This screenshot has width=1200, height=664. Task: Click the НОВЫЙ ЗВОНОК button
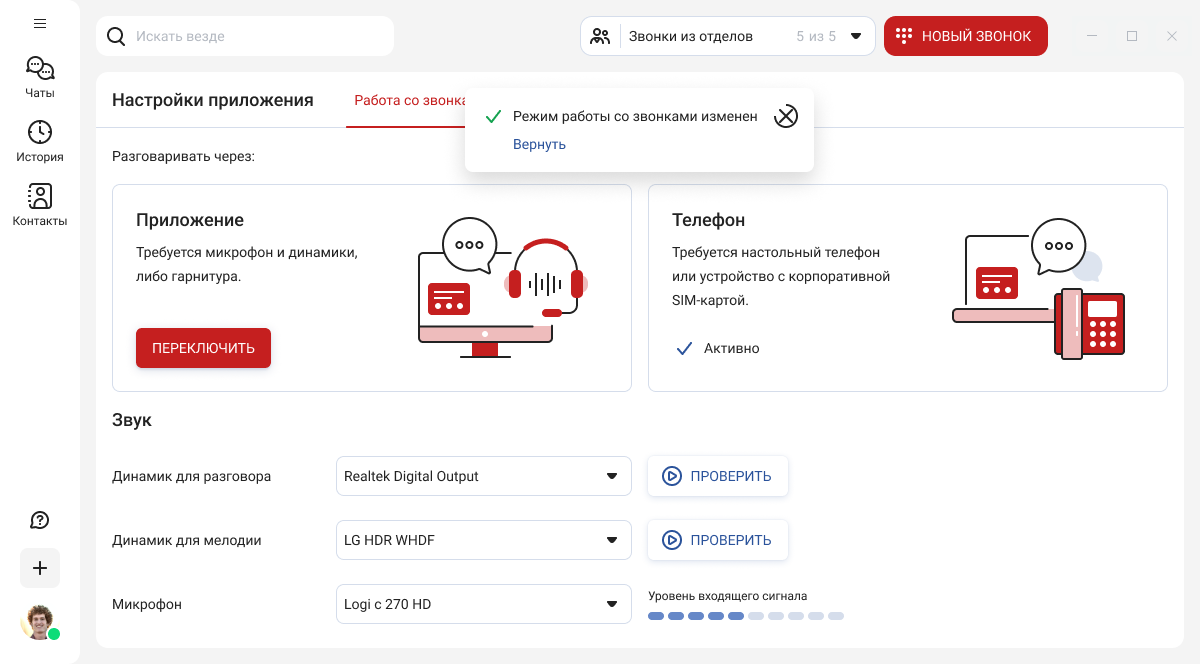966,36
